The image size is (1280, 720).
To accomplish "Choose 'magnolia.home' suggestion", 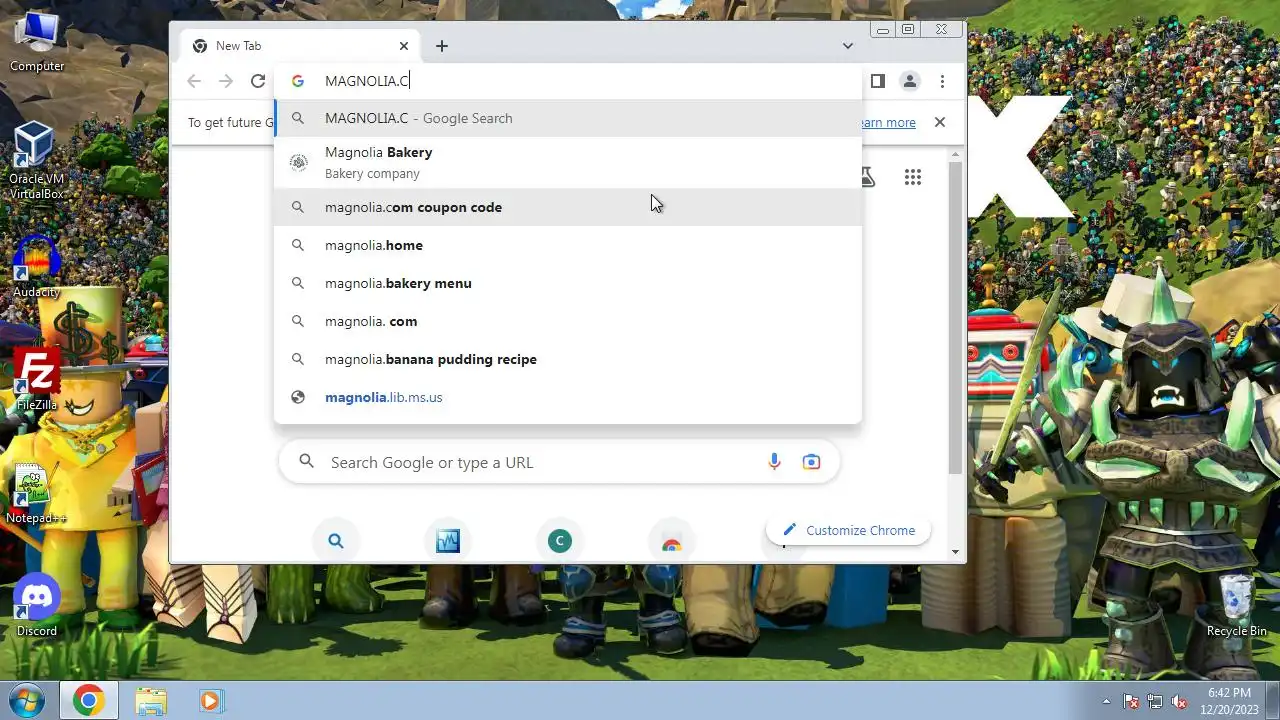I will pos(568,245).
